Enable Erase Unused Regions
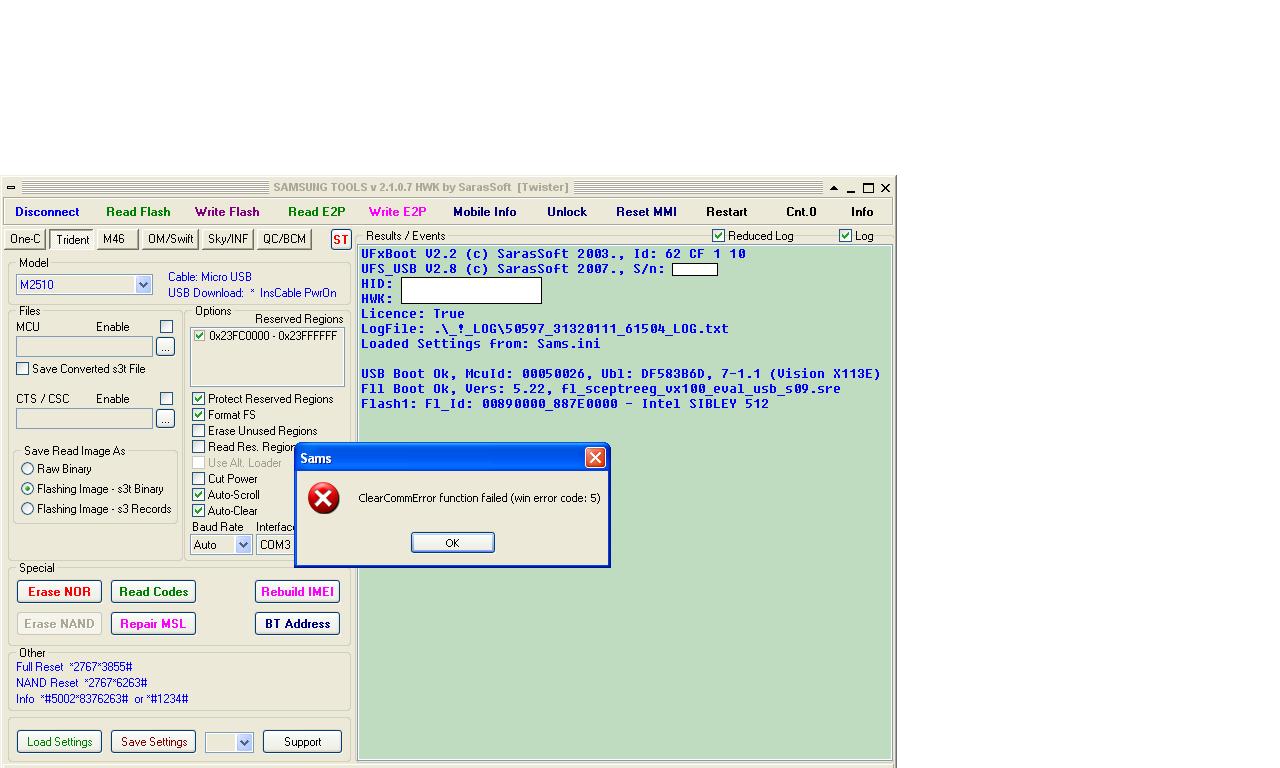 (198, 431)
